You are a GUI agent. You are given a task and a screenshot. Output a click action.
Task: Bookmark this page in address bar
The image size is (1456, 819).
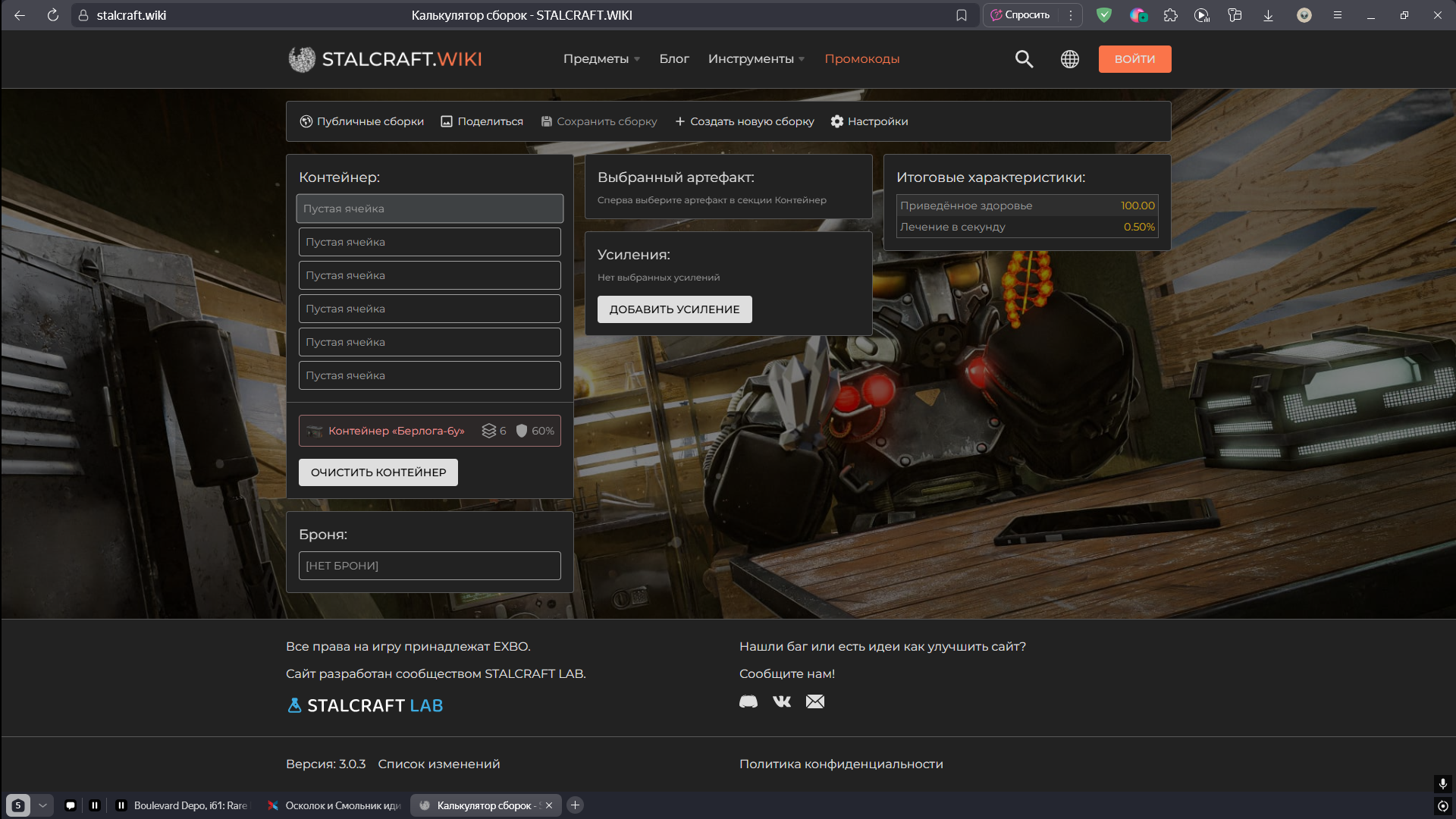962,15
